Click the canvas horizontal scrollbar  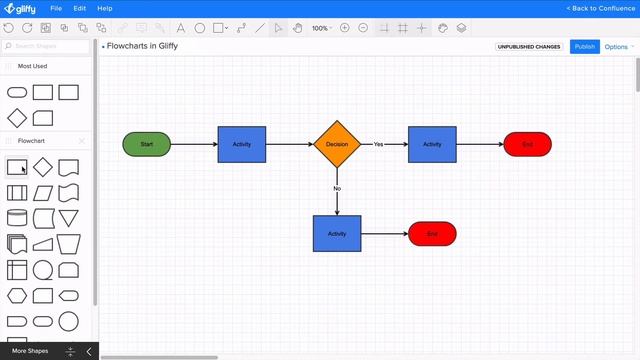pyautogui.click(x=159, y=358)
